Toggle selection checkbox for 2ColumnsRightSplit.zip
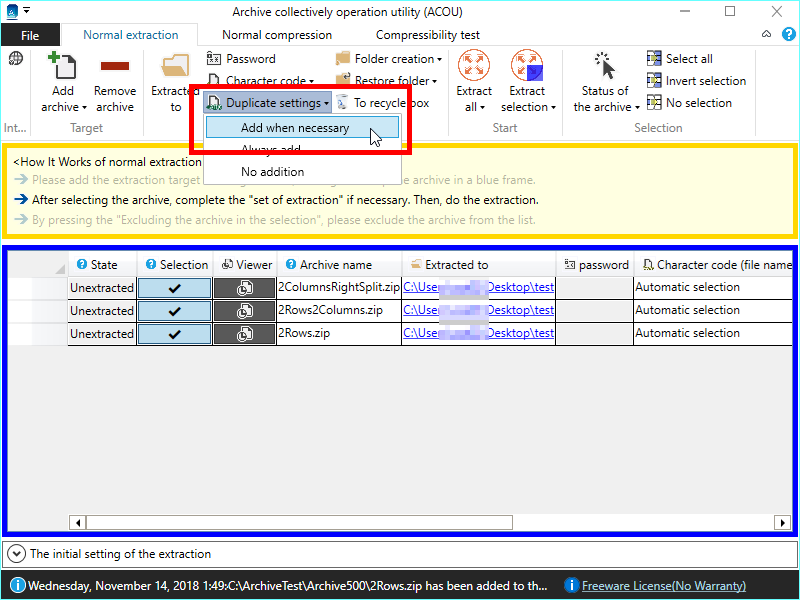This screenshot has height=600, width=800. click(174, 287)
